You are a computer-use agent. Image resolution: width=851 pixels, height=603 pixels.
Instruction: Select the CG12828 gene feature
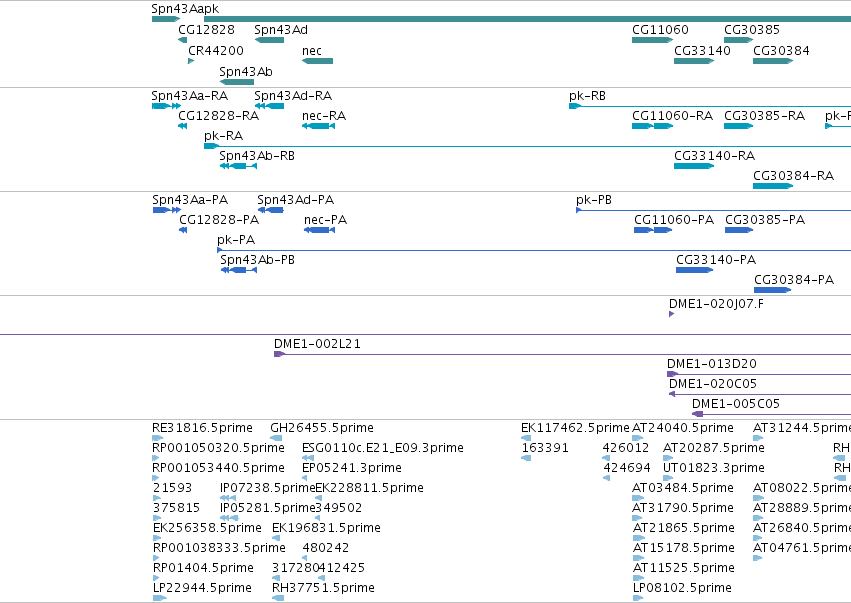(x=182, y=40)
